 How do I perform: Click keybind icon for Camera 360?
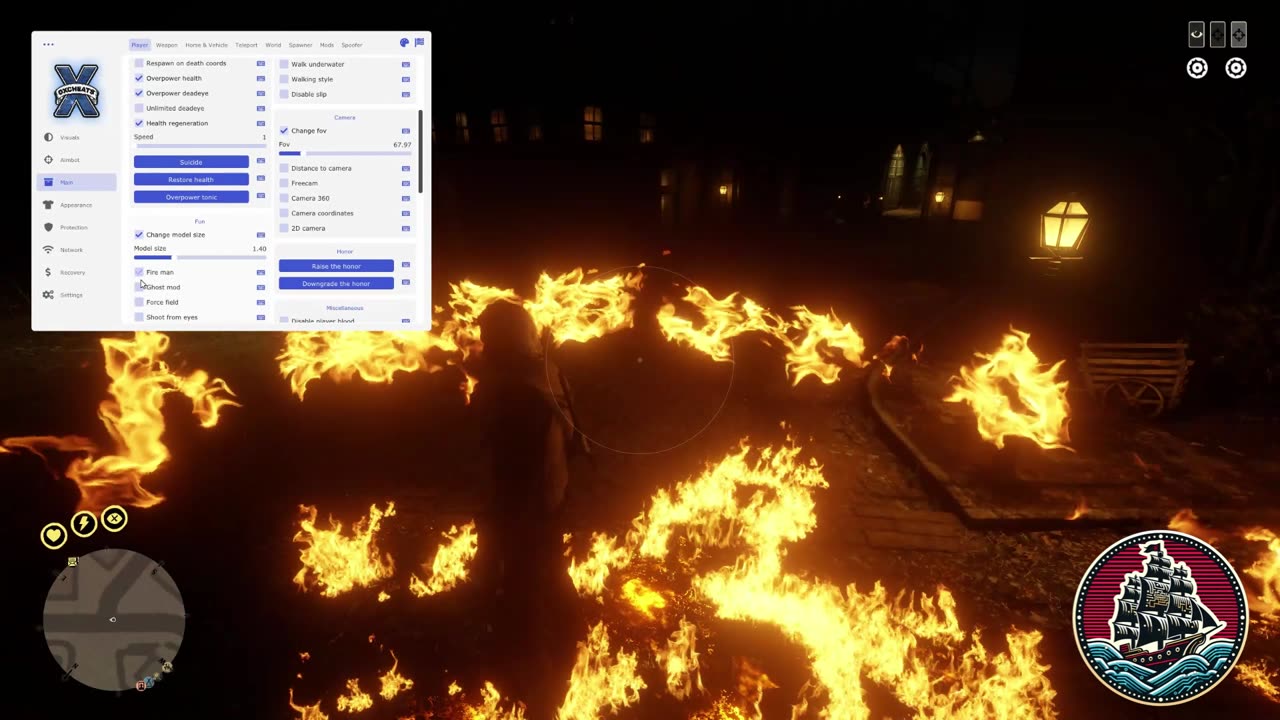tap(406, 198)
